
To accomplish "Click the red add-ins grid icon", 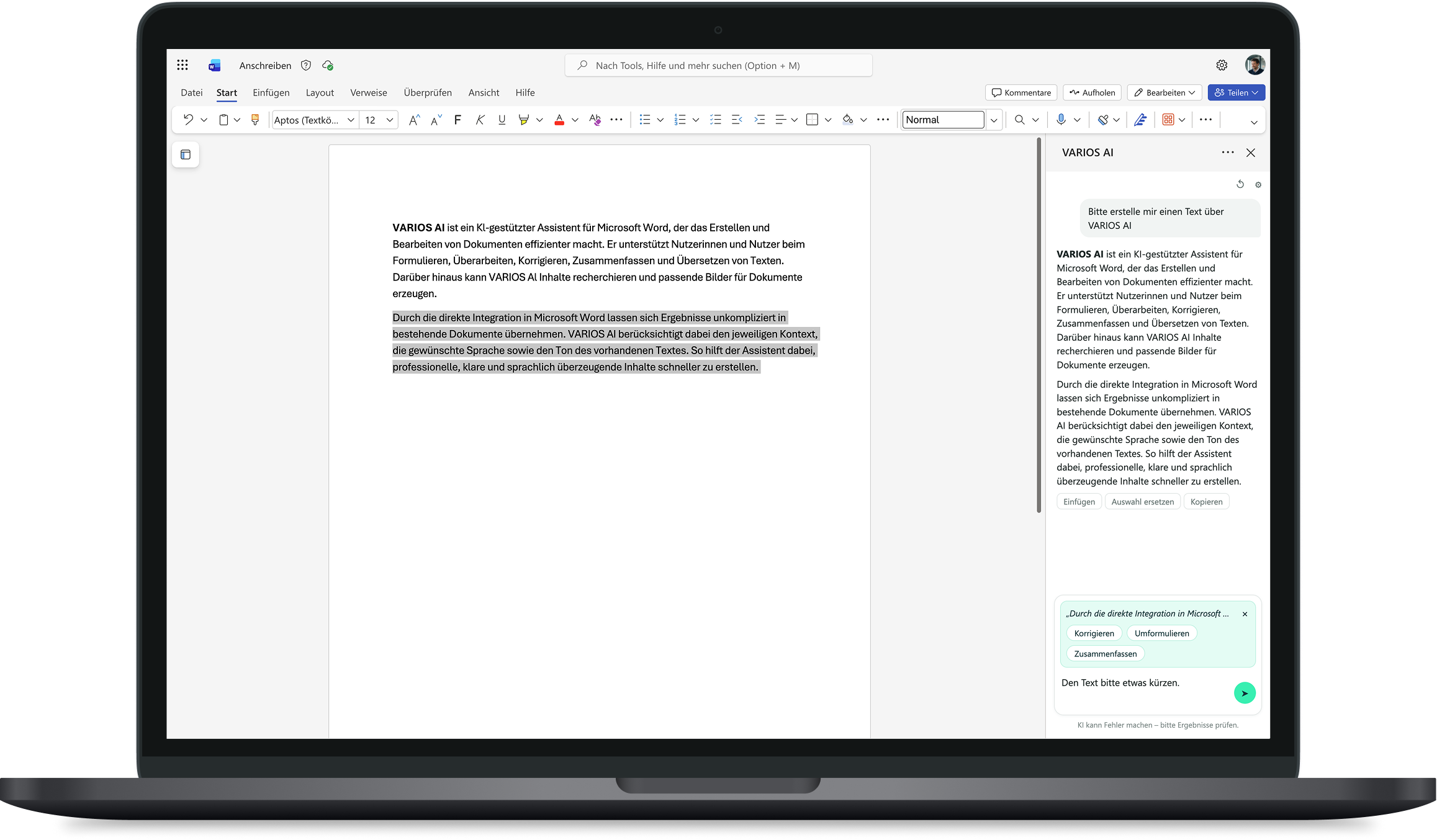I will (1168, 120).
